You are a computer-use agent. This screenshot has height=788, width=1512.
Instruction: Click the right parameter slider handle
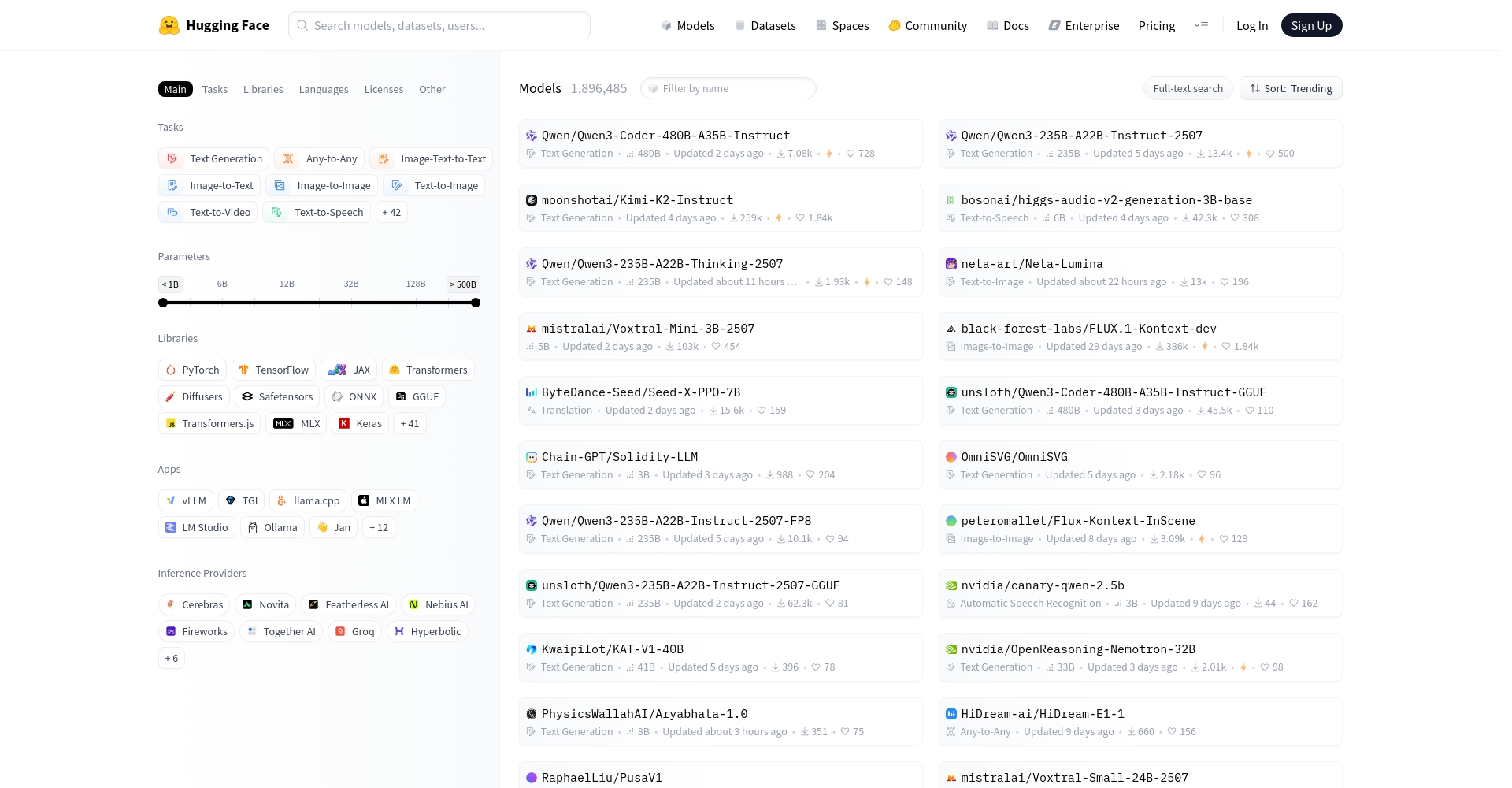point(476,303)
